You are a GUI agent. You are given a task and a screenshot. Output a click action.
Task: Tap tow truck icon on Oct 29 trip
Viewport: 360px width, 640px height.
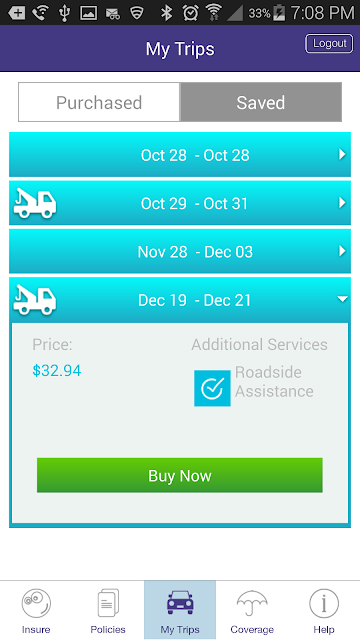35,203
